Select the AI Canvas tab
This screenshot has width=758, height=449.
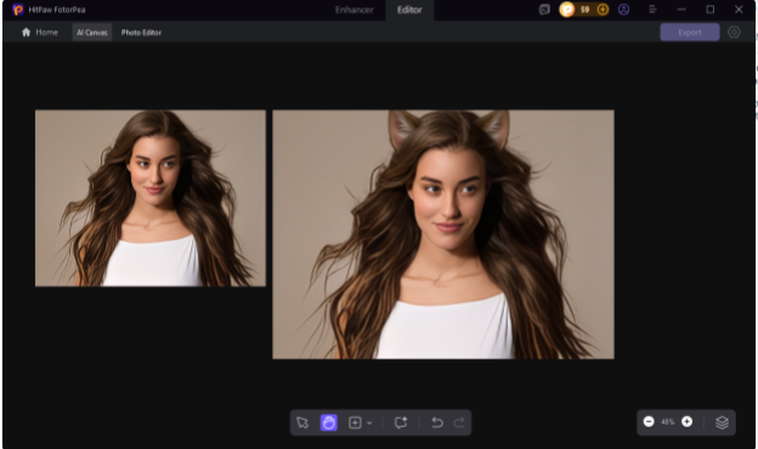(92, 32)
